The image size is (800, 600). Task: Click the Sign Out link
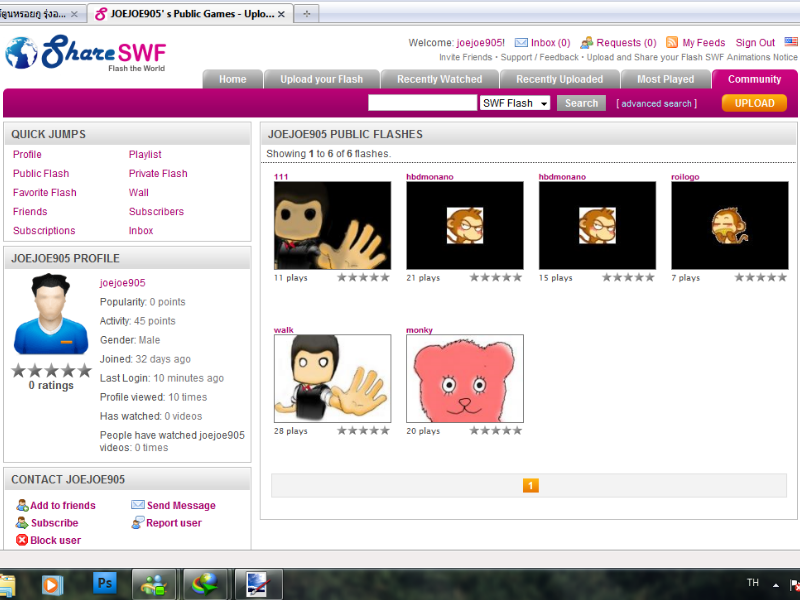coord(755,43)
